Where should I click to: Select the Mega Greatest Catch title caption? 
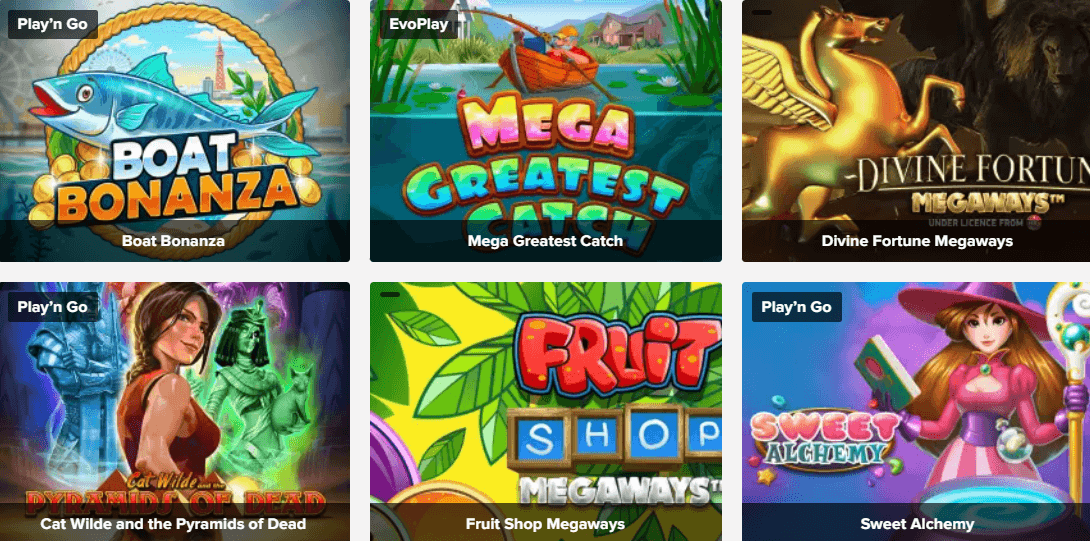545,241
